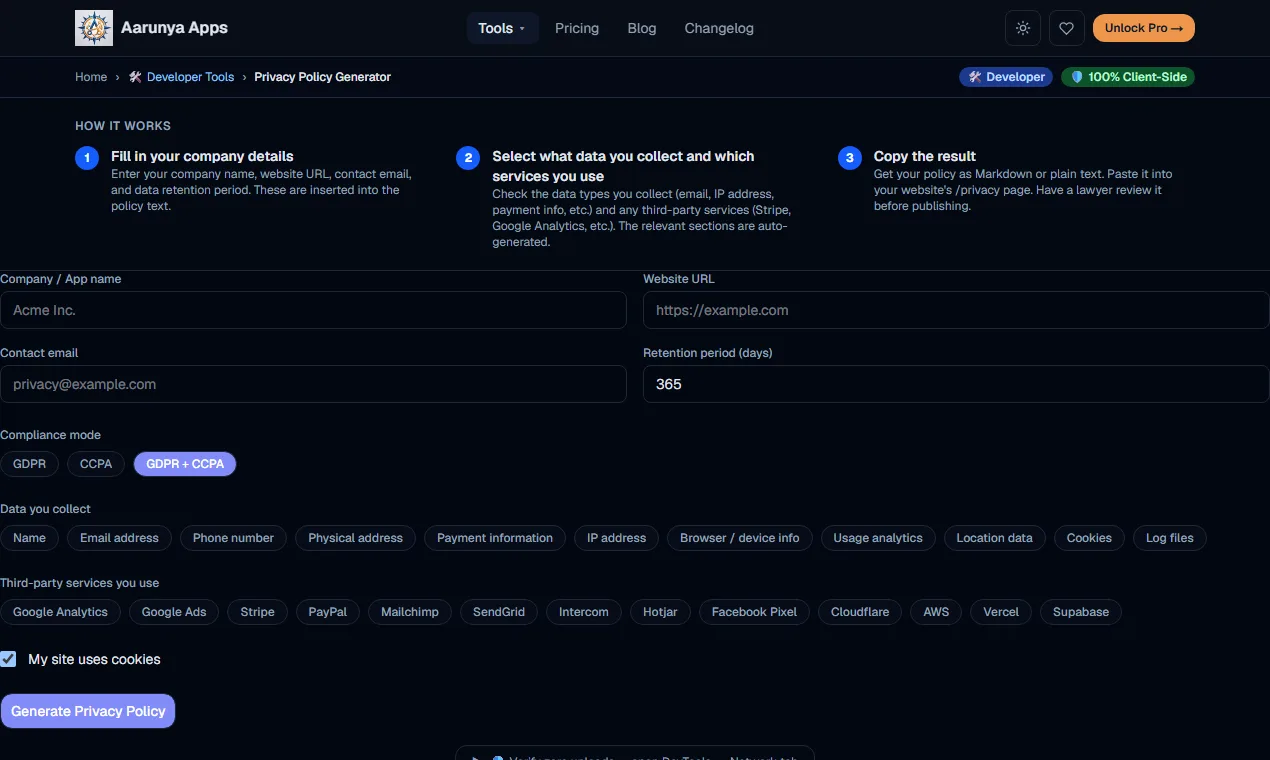Toggle the AWS service chip

coord(936,612)
